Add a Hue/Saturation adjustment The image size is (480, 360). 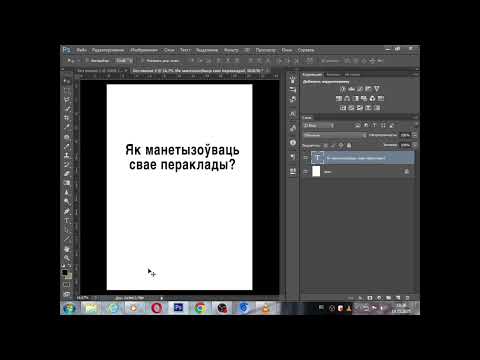tap(339, 98)
